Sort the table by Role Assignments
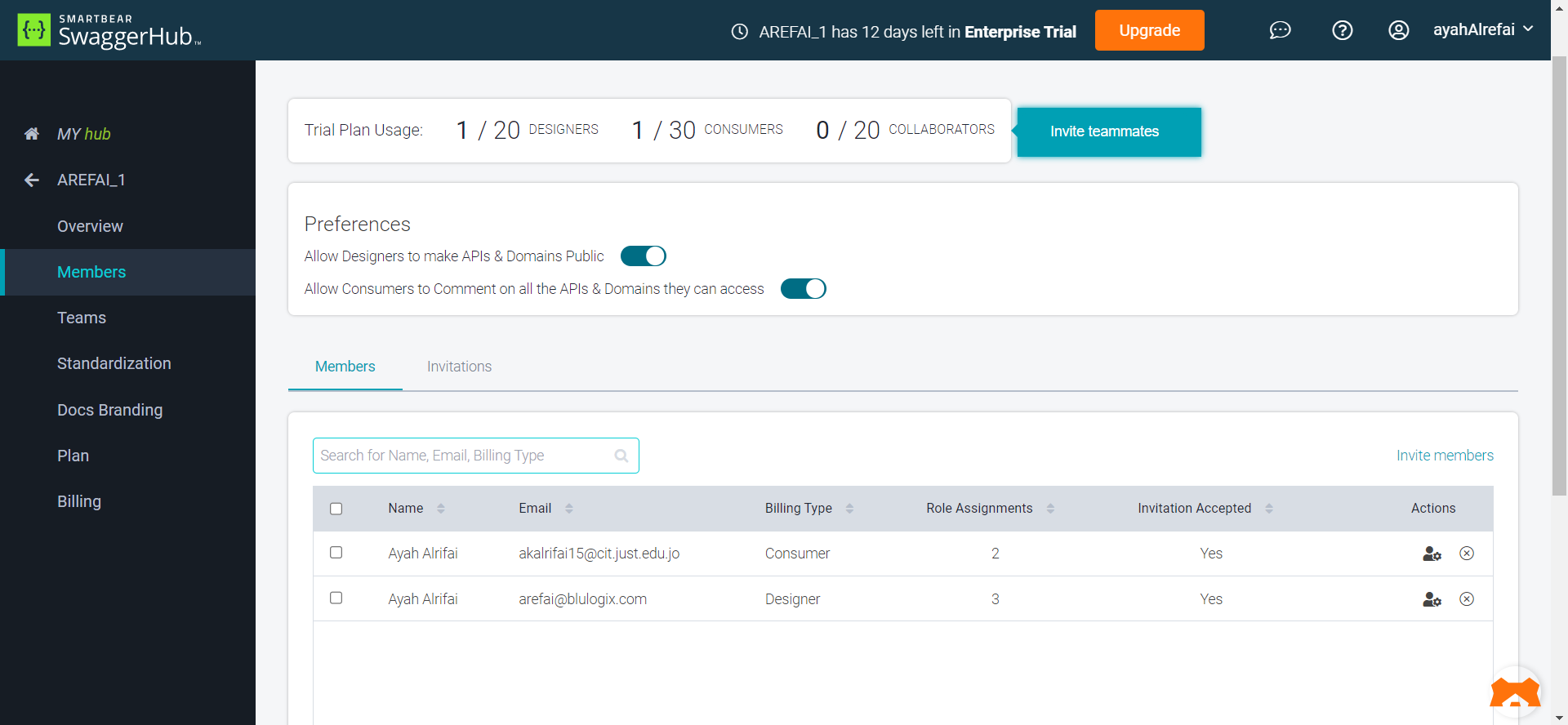 1050,509
